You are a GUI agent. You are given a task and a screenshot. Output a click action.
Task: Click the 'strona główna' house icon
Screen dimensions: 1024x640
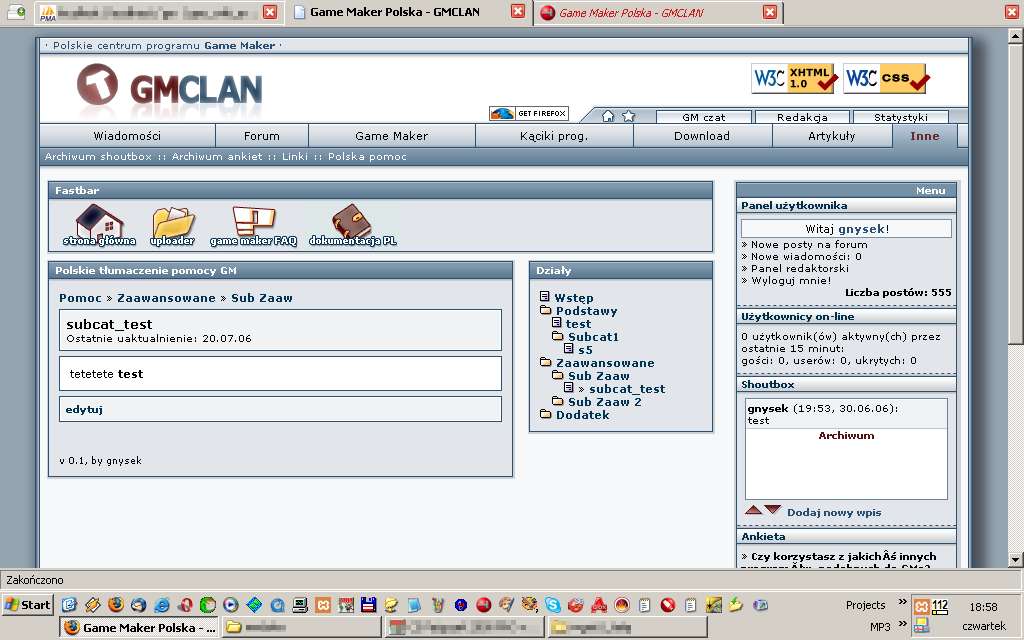point(99,222)
